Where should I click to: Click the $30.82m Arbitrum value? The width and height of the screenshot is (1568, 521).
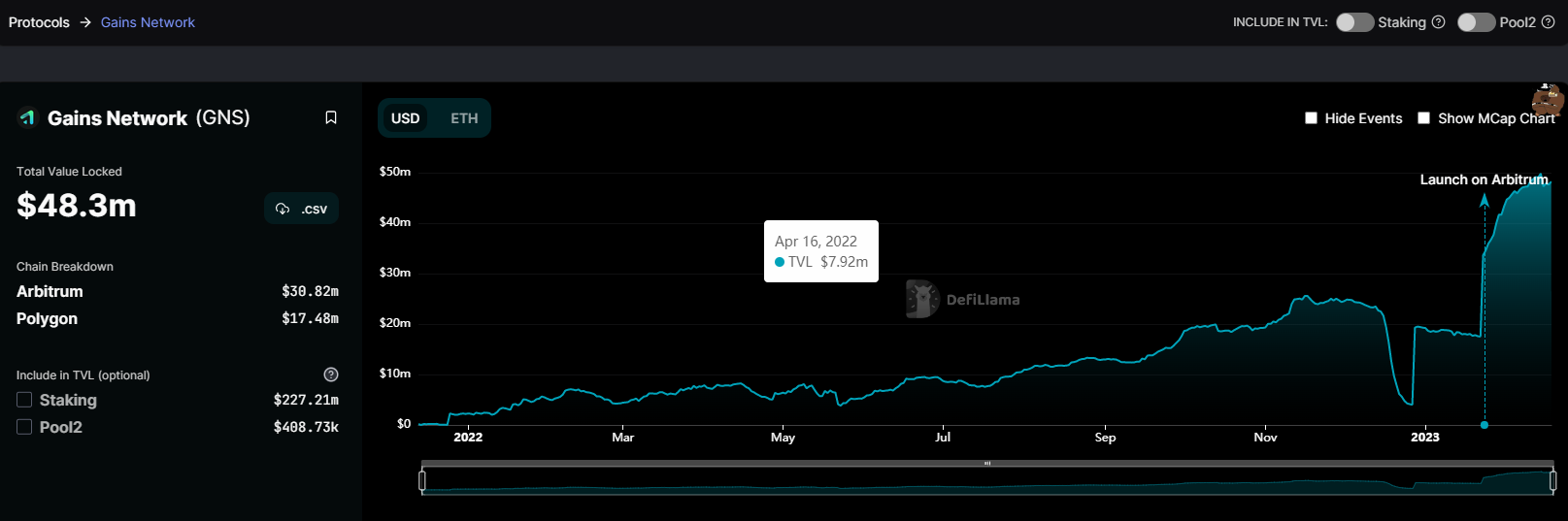310,291
